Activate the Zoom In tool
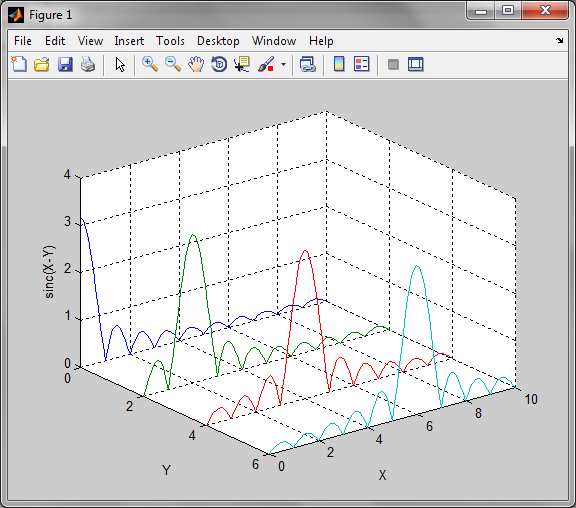Screen dimensions: 576x508 (x=150, y=64)
